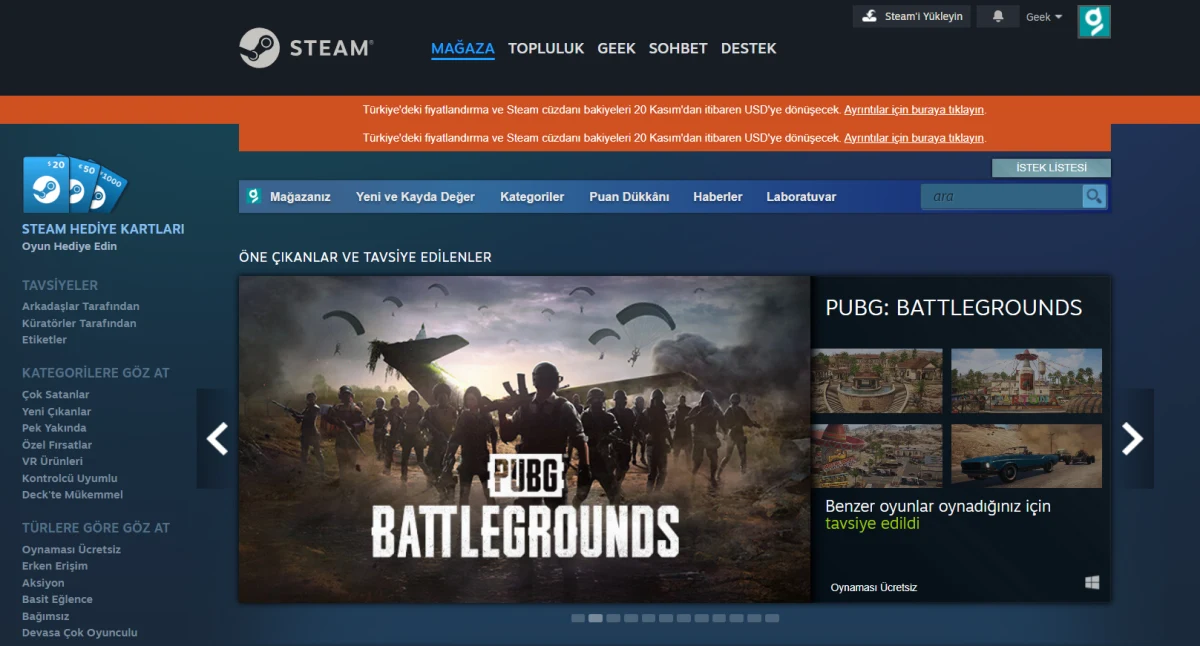This screenshot has width=1200, height=646.
Task: Open the Mağazanız store menu
Action: (x=300, y=197)
